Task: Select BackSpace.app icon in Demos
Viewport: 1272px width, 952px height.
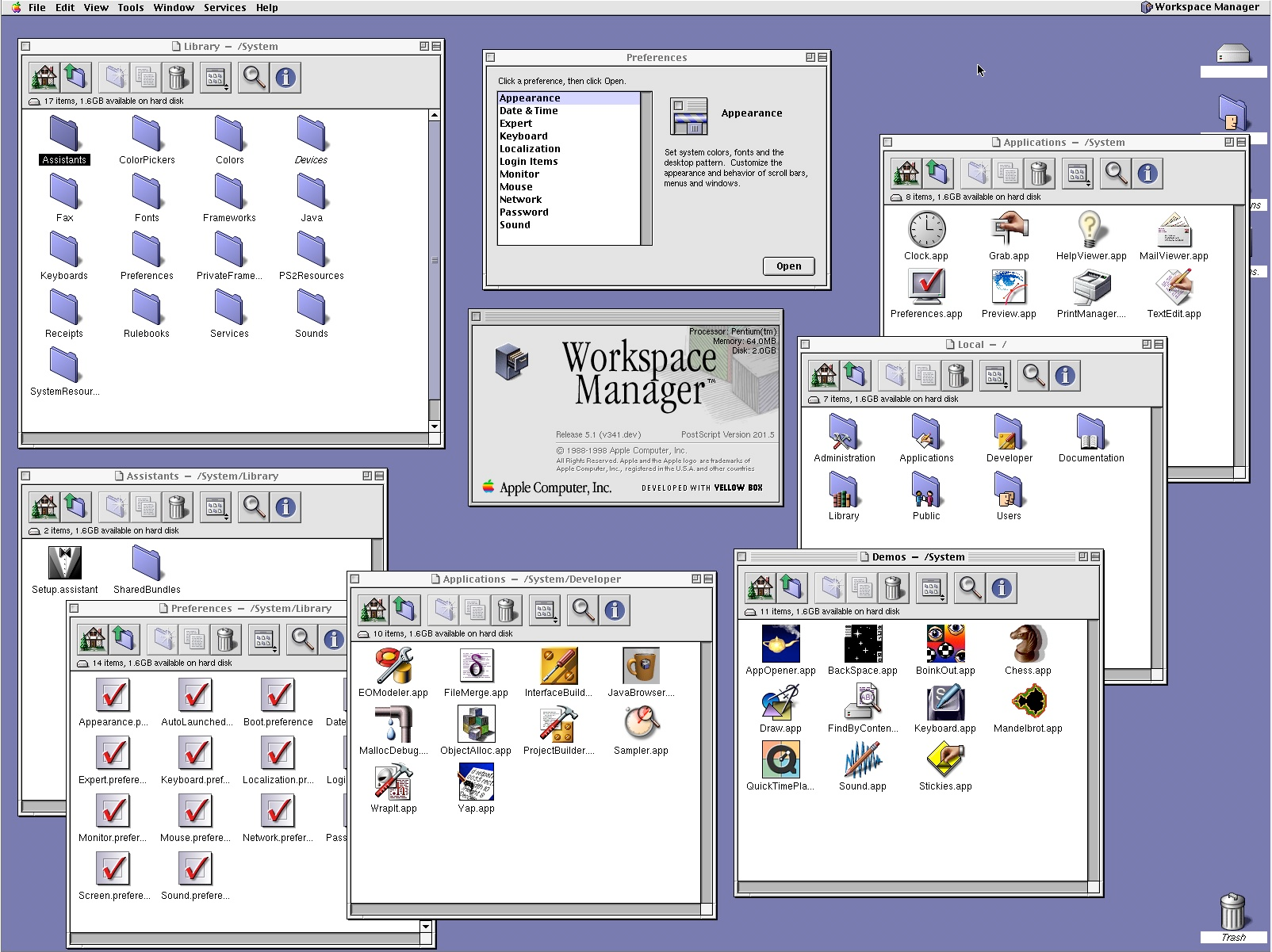Action: [x=863, y=644]
